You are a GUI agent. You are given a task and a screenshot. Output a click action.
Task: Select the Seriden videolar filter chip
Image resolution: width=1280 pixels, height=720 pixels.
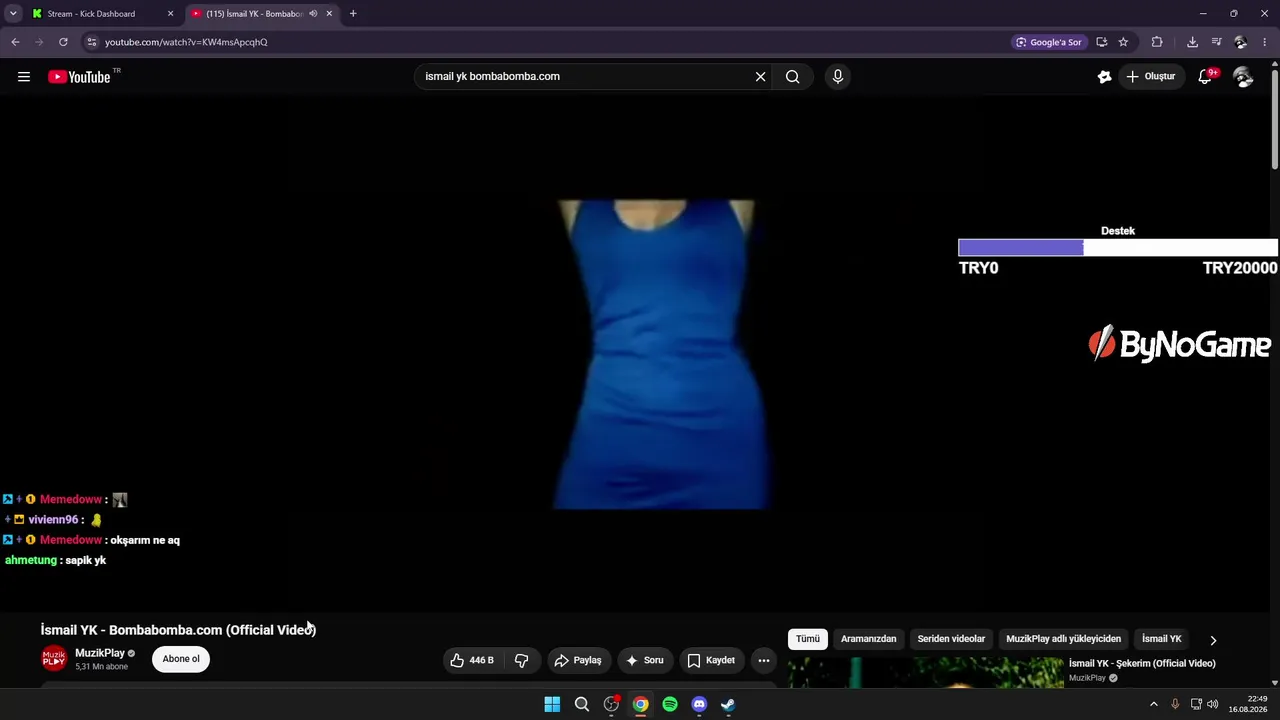pyautogui.click(x=951, y=639)
